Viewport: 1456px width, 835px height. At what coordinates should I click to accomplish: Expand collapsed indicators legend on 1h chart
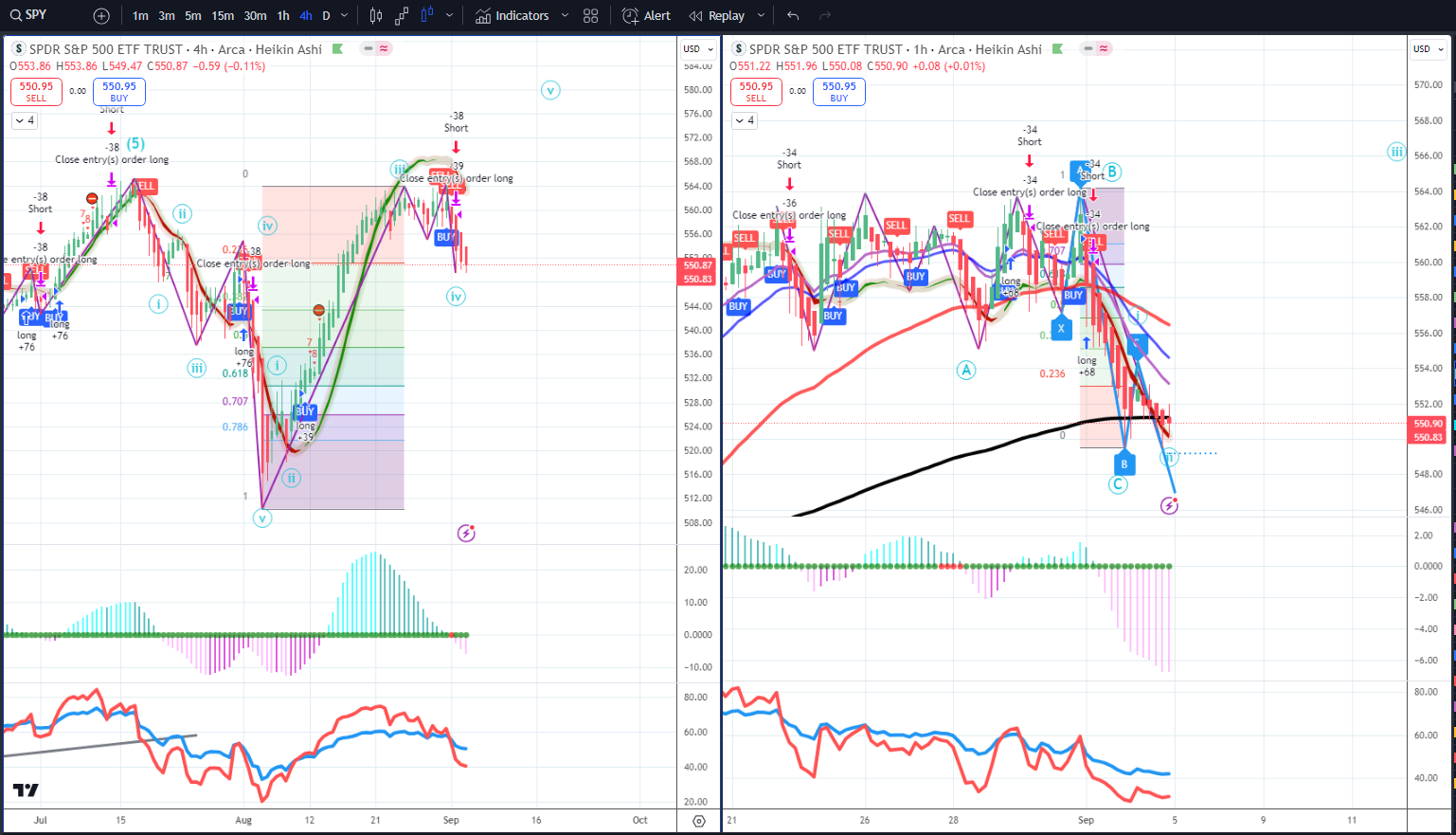click(745, 120)
